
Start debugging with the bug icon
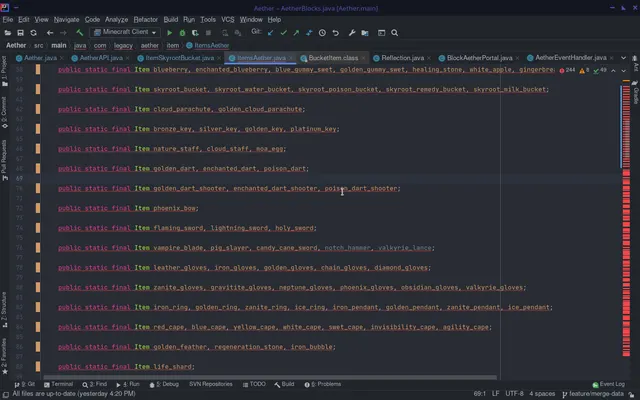pos(182,33)
